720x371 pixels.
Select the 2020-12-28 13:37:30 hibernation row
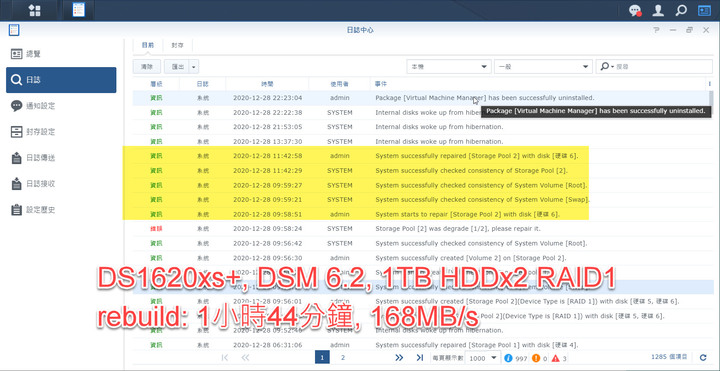[420, 141]
